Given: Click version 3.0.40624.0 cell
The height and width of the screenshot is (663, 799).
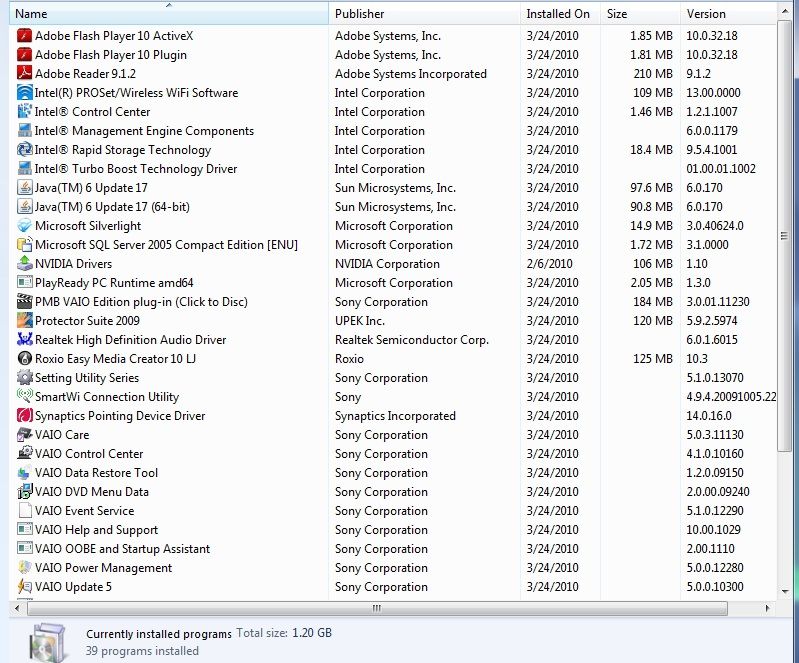Looking at the screenshot, I should coord(715,226).
